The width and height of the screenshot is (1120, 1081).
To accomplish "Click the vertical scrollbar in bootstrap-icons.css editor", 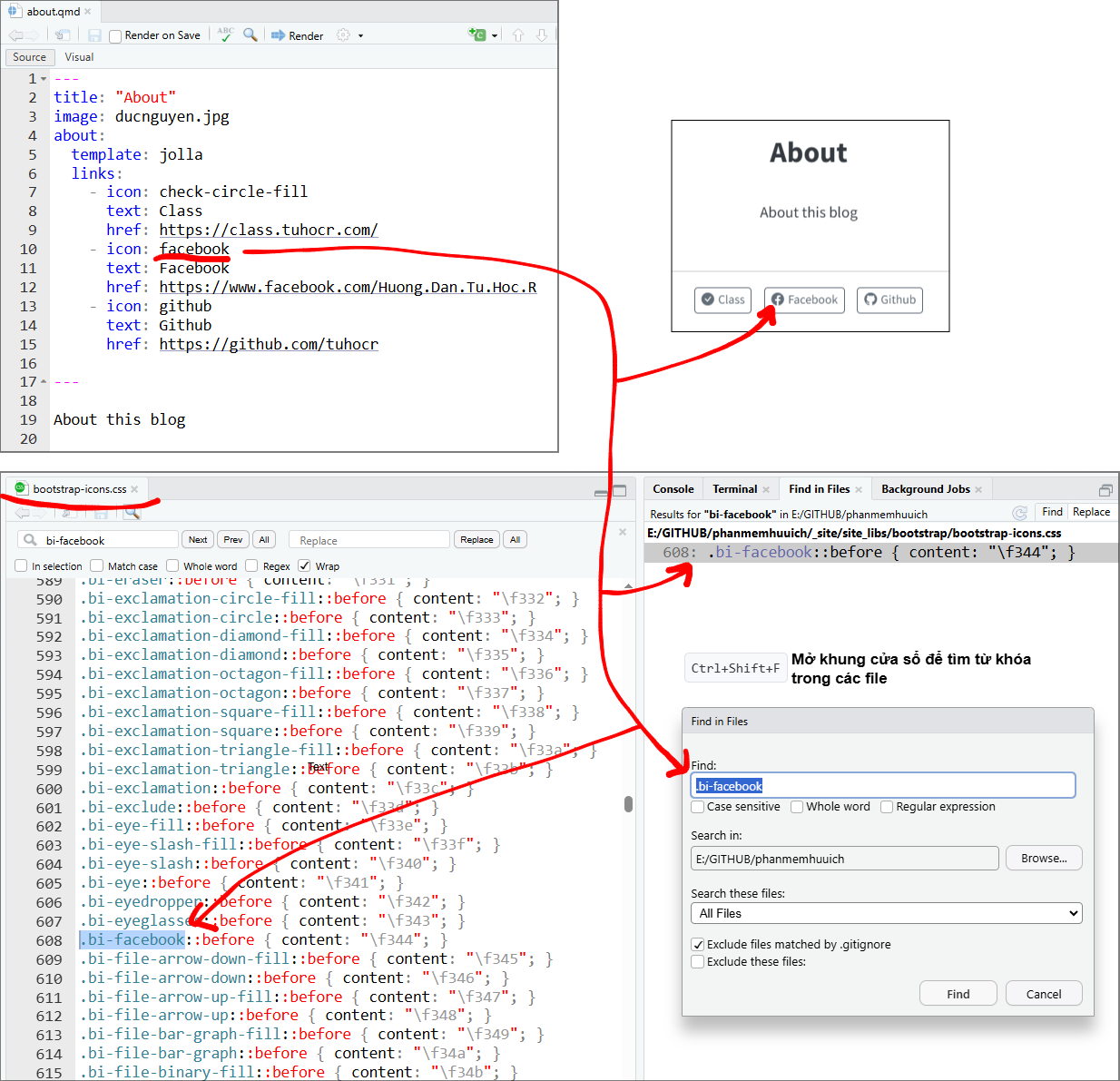I will pos(628,803).
